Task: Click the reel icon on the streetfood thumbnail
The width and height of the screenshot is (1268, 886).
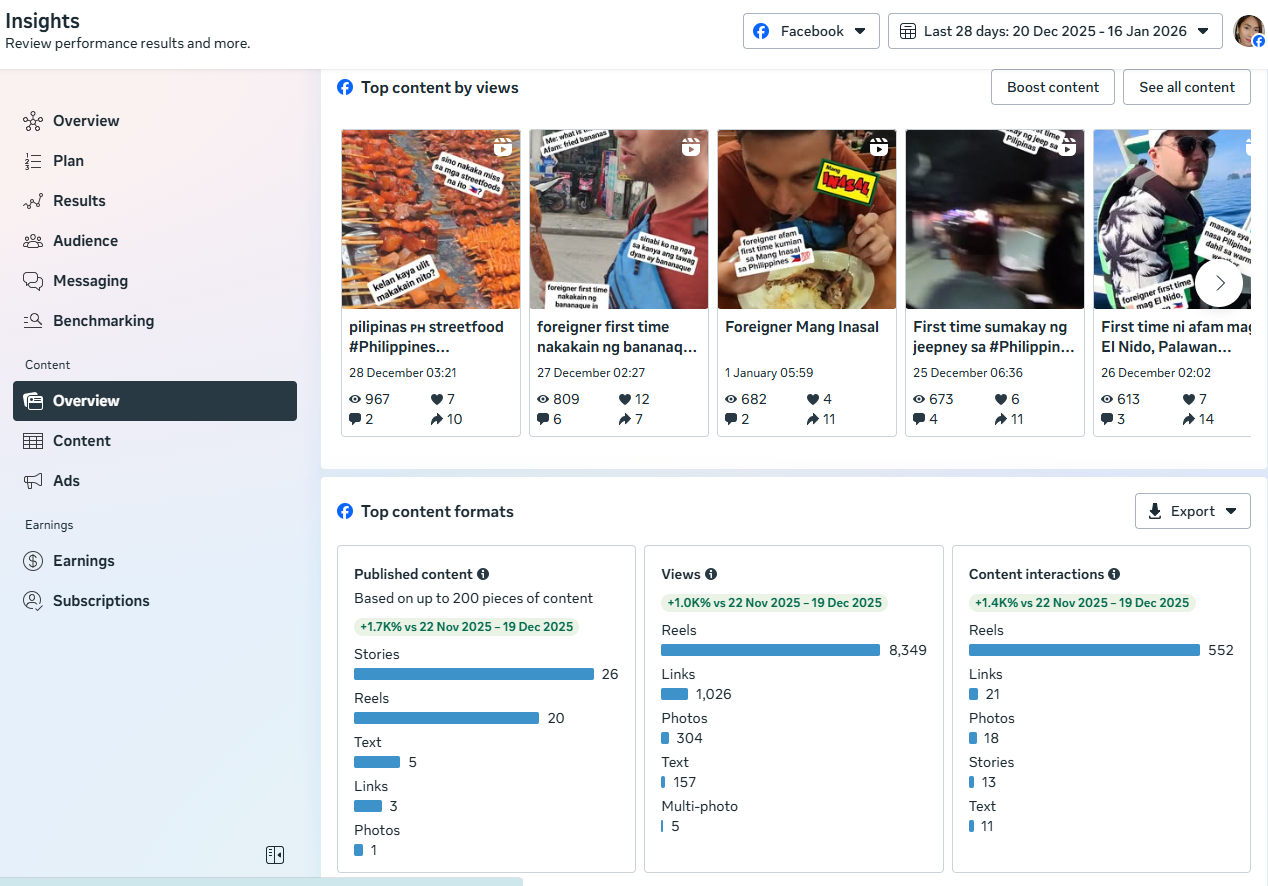Action: tap(502, 147)
